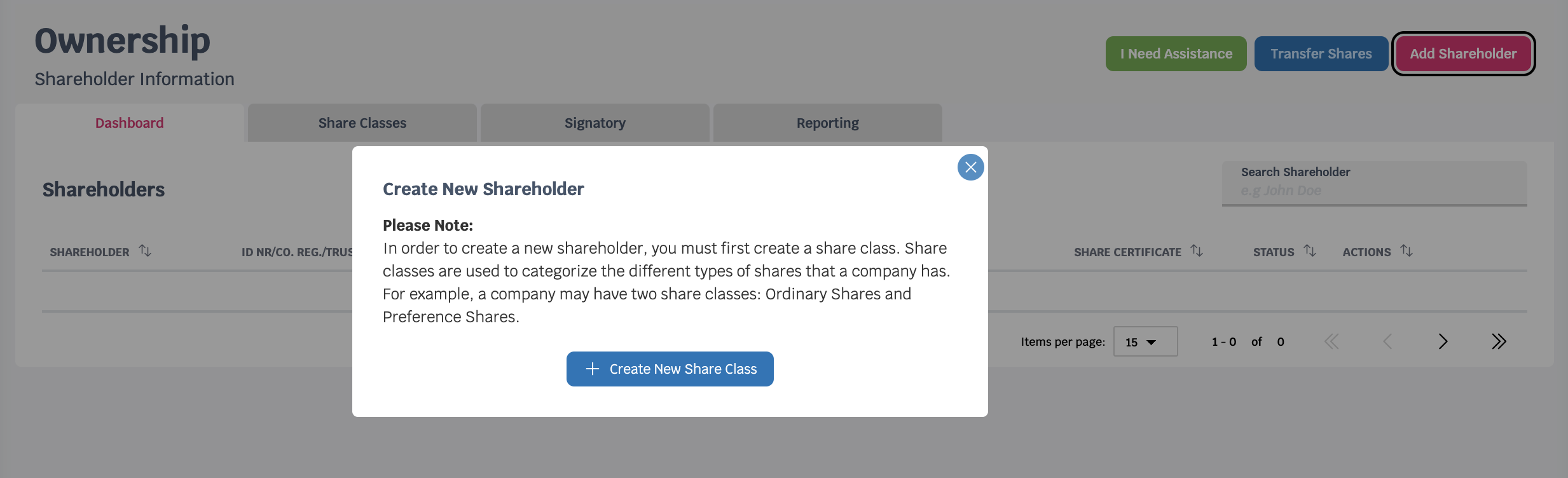The height and width of the screenshot is (478, 1568).
Task: Go to next page chevron
Action: (x=1443, y=341)
